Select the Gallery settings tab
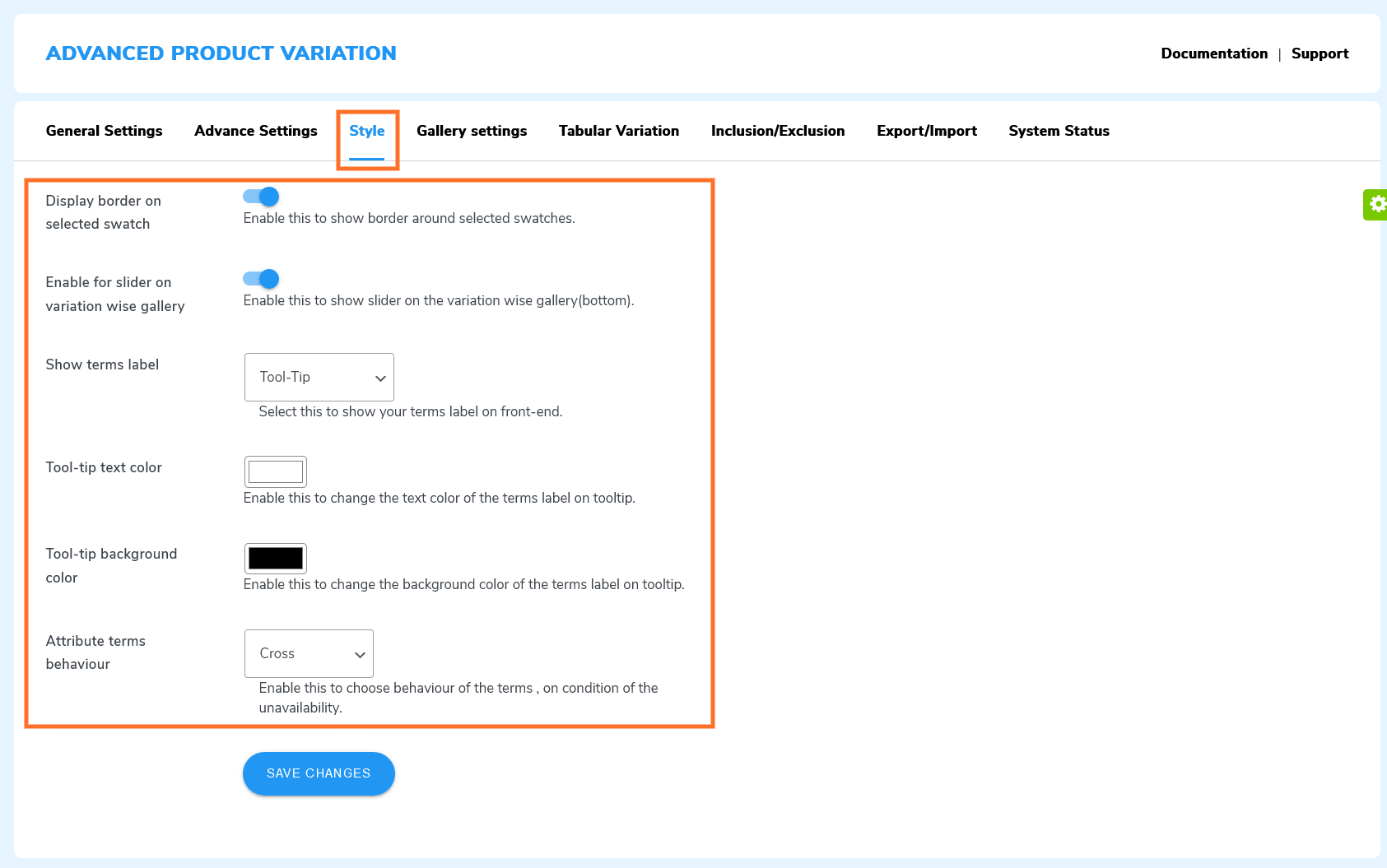 click(472, 130)
